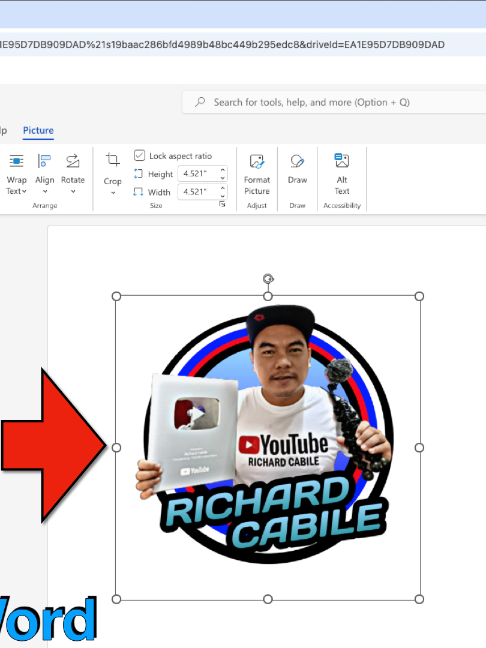
Task: Open the Format Picture pane
Action: point(257,174)
